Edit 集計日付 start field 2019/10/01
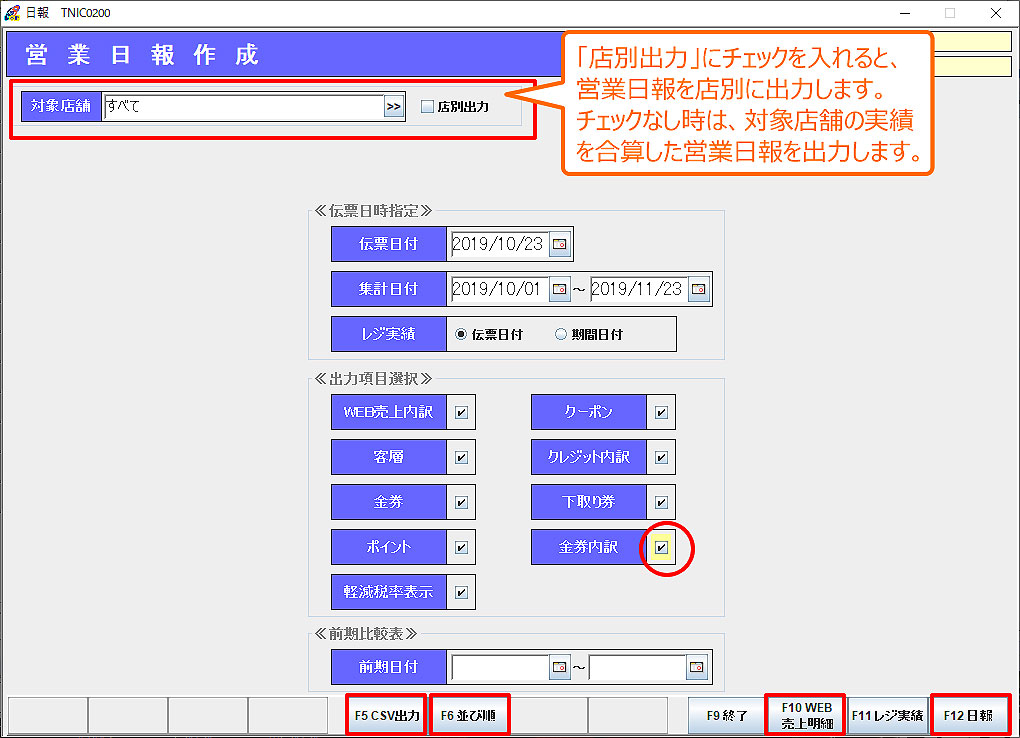The height and width of the screenshot is (738, 1020). pos(500,289)
